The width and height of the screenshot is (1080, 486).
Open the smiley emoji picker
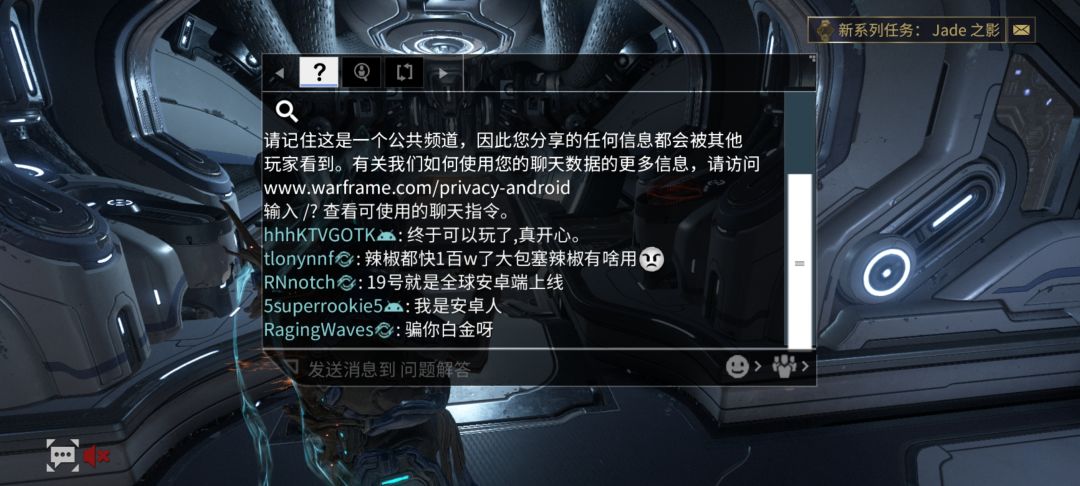click(737, 366)
